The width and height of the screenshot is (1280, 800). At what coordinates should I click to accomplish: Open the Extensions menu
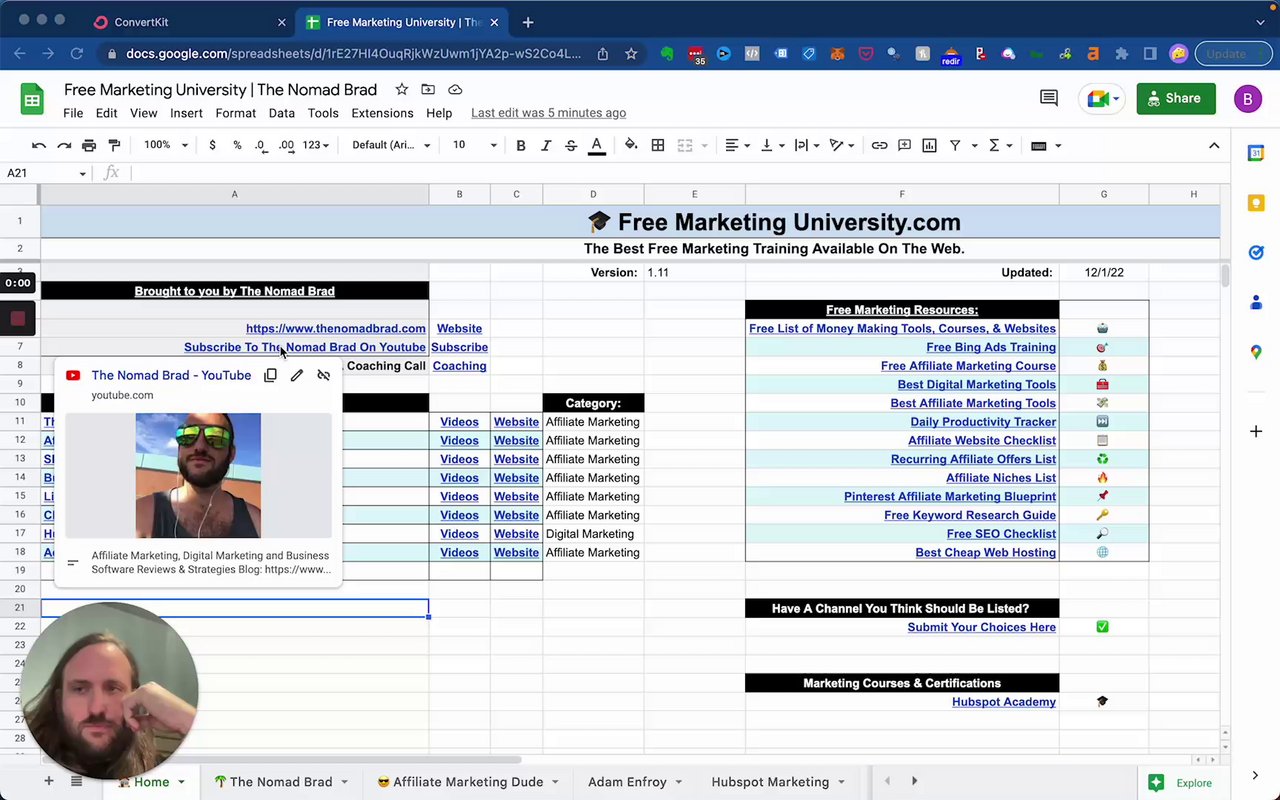tap(382, 113)
